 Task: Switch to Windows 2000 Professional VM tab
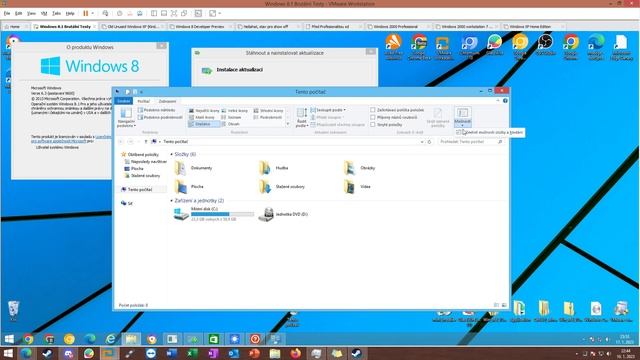point(395,27)
